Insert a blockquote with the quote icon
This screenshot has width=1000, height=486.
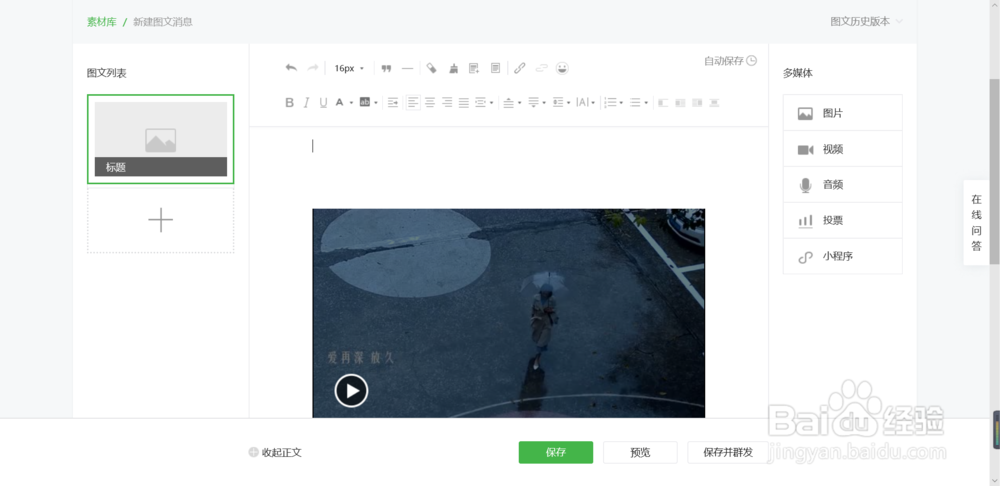386,68
